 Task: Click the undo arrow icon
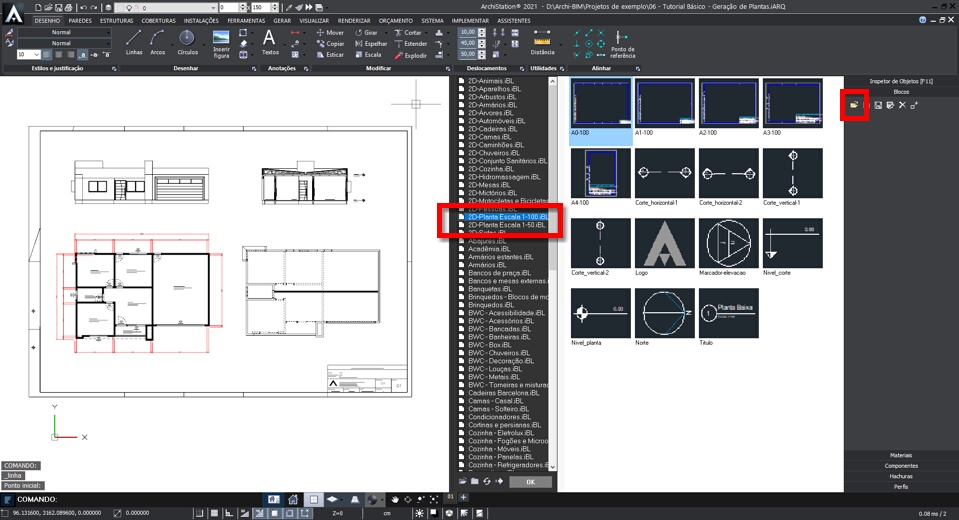[83, 7]
